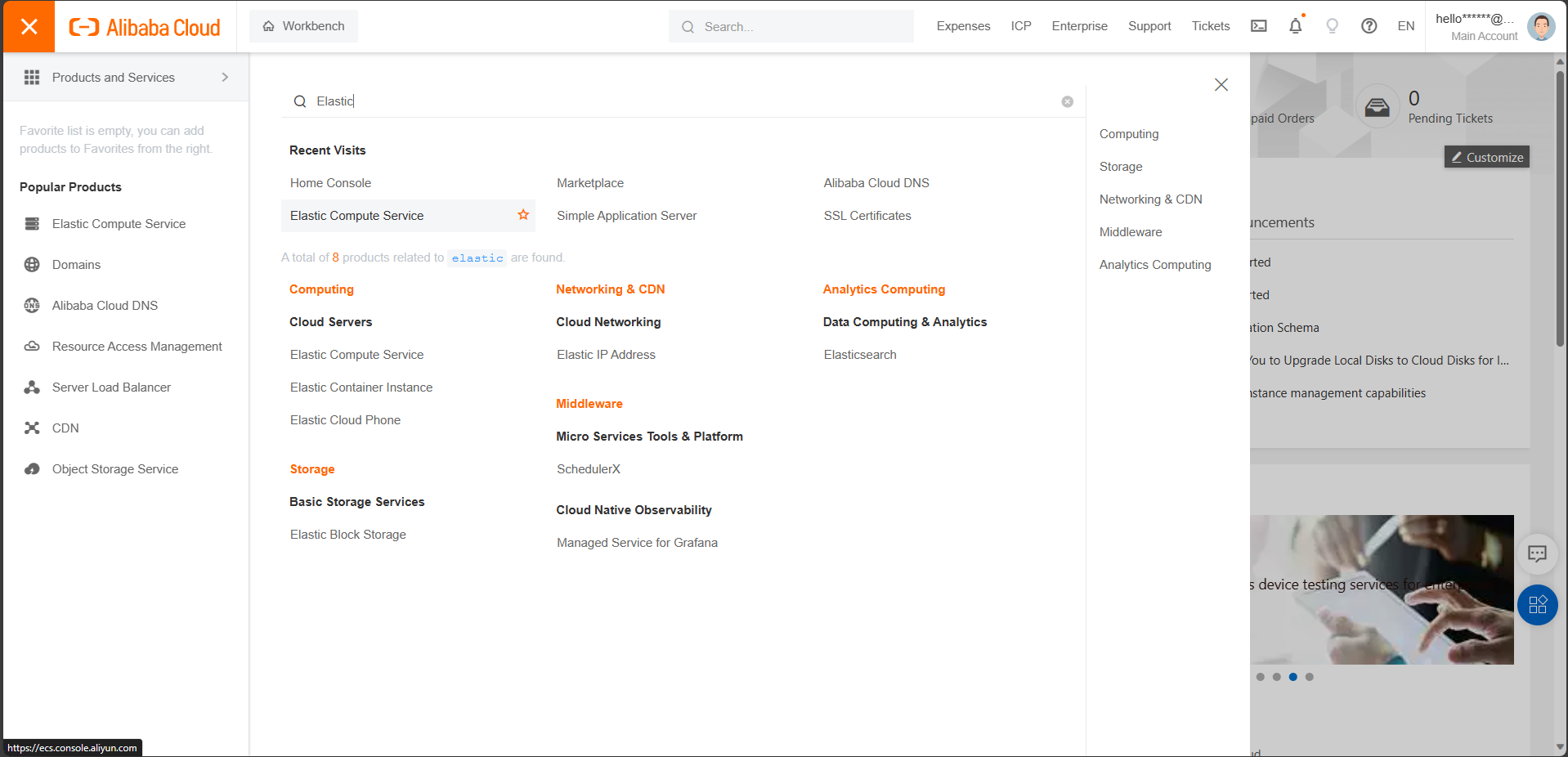
Task: Click the Alibaba Cloud DNS sidebar icon
Action: tap(32, 306)
